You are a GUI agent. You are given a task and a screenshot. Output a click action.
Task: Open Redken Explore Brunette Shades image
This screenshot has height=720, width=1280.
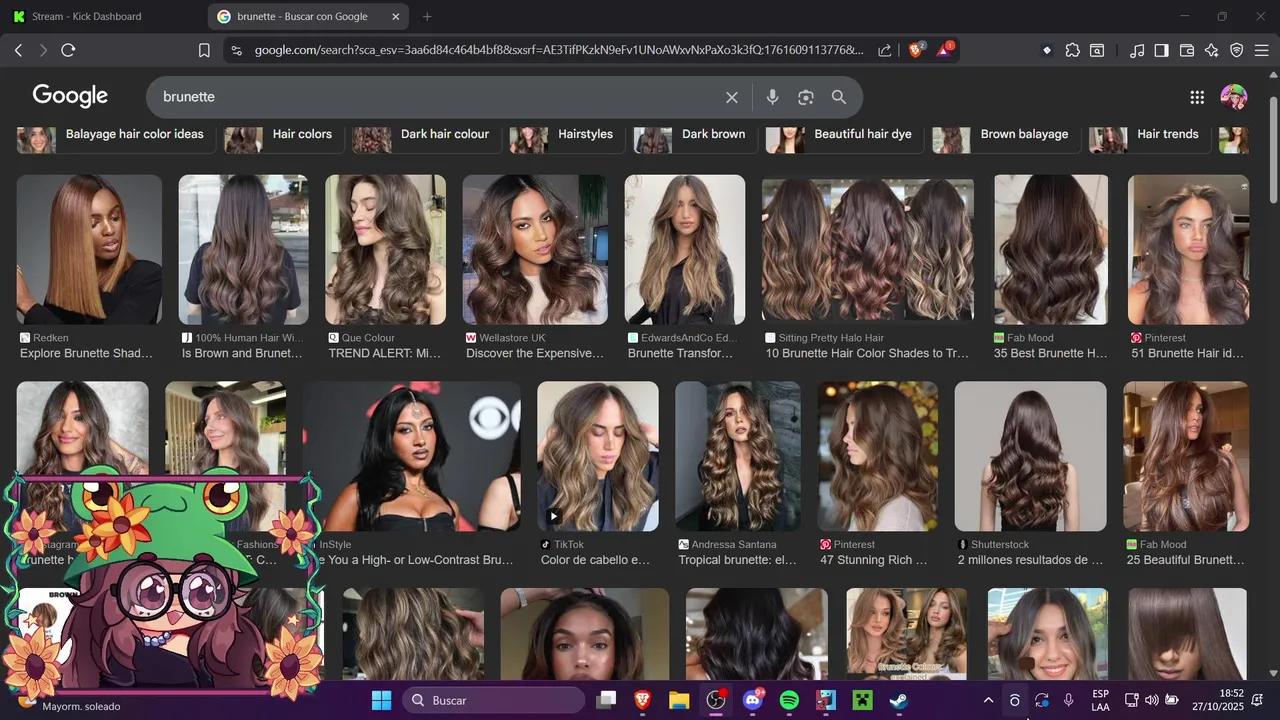click(x=89, y=249)
